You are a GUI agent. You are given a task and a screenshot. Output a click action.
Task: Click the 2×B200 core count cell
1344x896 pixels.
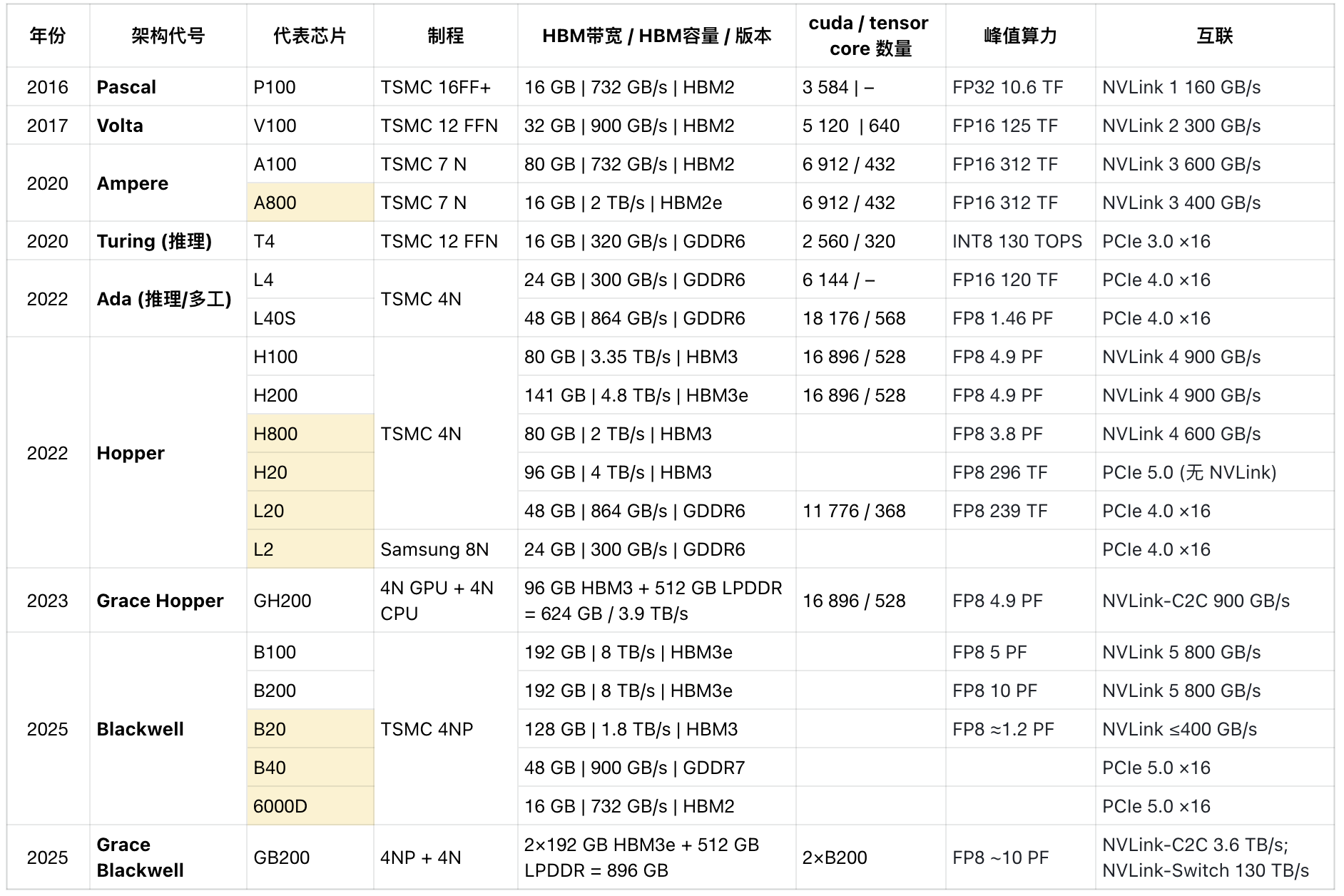871,857
